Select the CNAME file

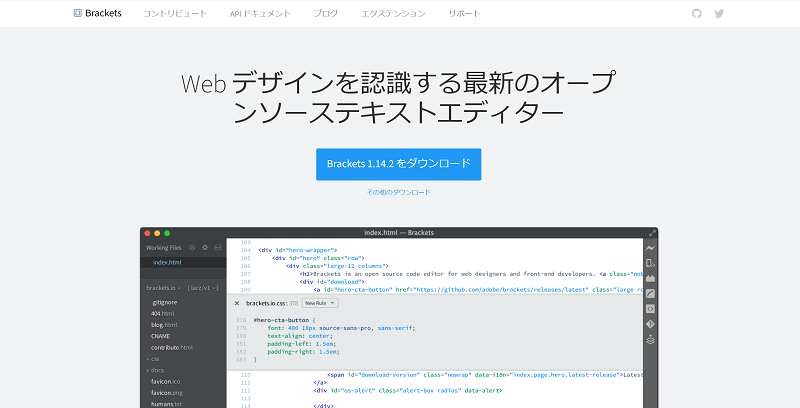click(160, 336)
